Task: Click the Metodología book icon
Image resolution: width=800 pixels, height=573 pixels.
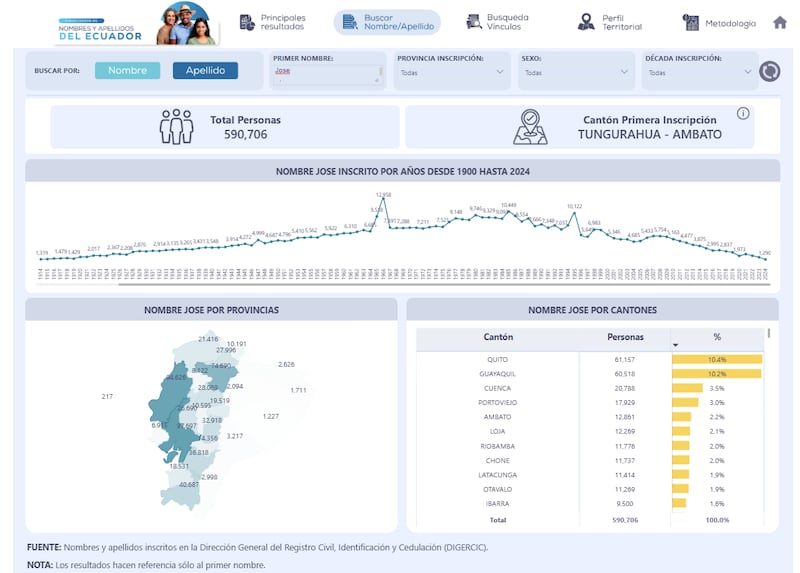Action: [691, 22]
